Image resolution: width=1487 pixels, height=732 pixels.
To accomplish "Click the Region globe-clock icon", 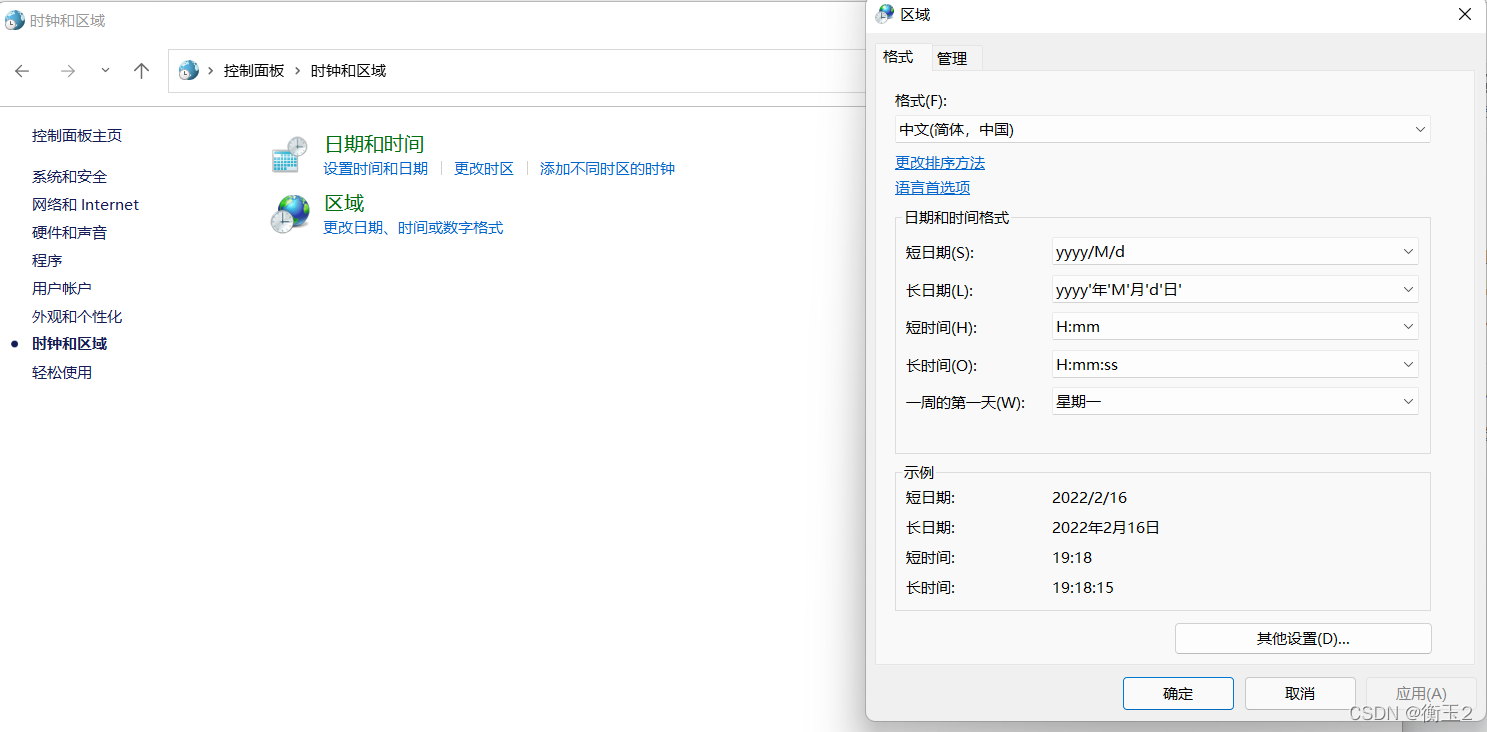I will [289, 214].
